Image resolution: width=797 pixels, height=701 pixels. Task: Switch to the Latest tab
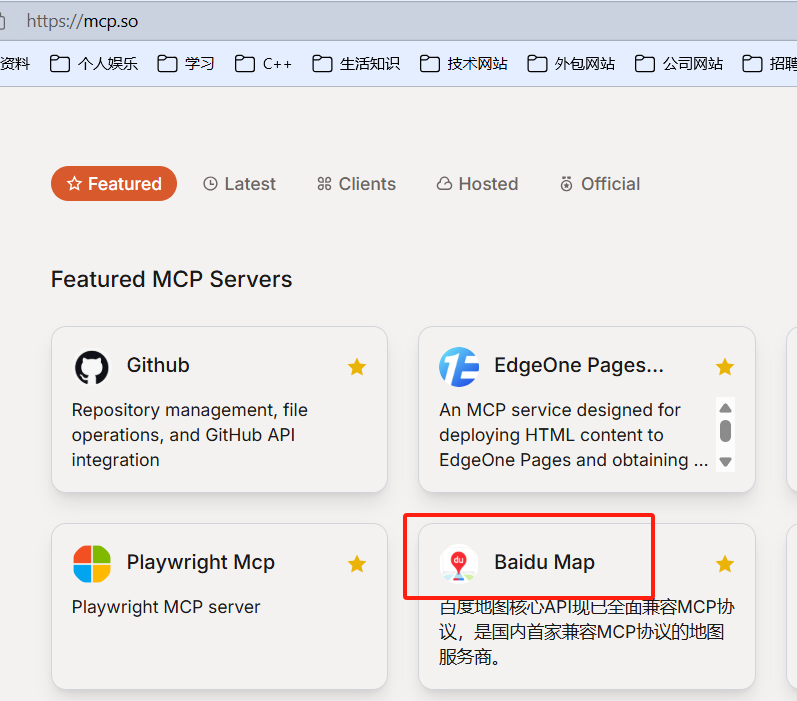tap(239, 184)
